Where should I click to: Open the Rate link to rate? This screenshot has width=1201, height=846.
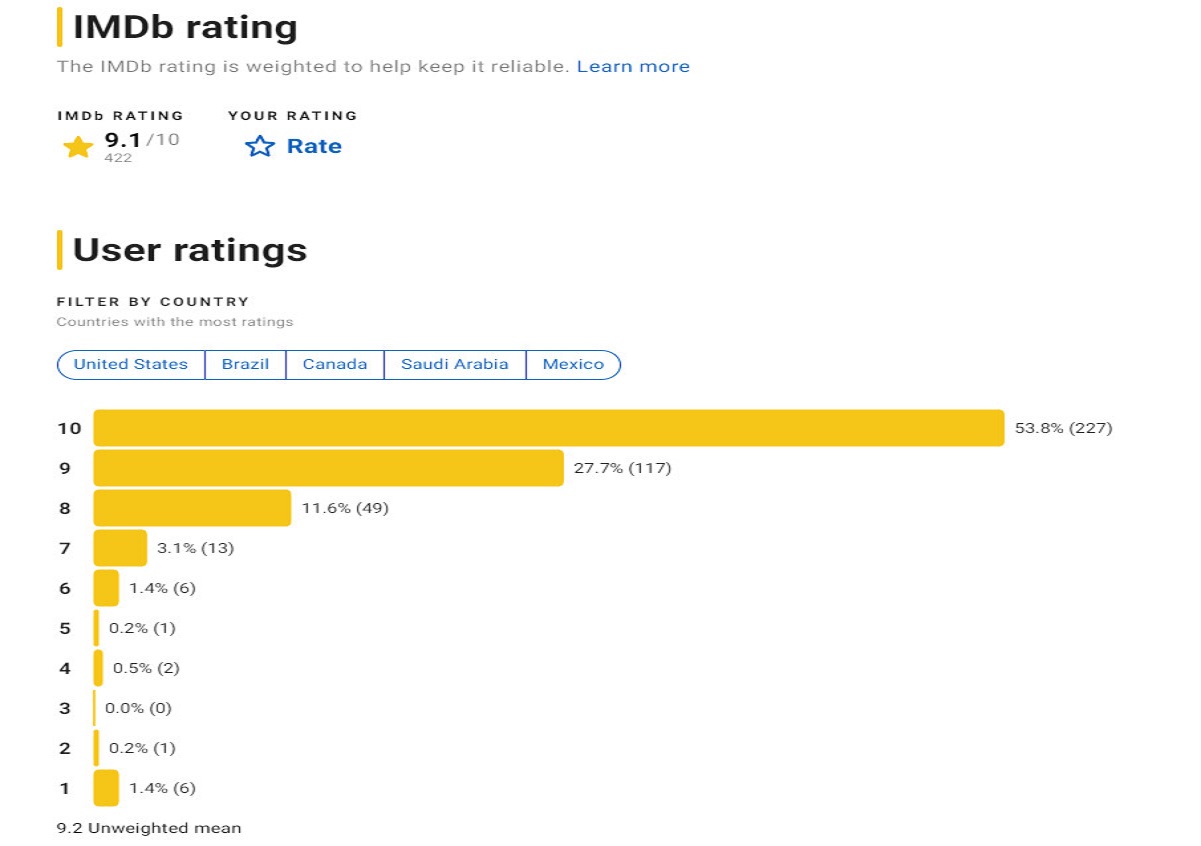pos(314,146)
